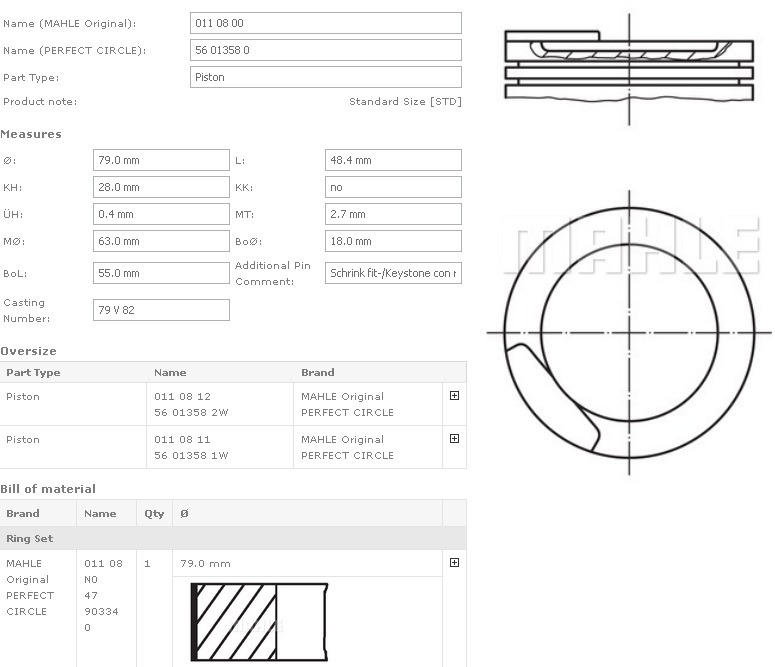Expand the 011 08 12 oversize piston row
Screen dimensions: 775x667
point(454,396)
